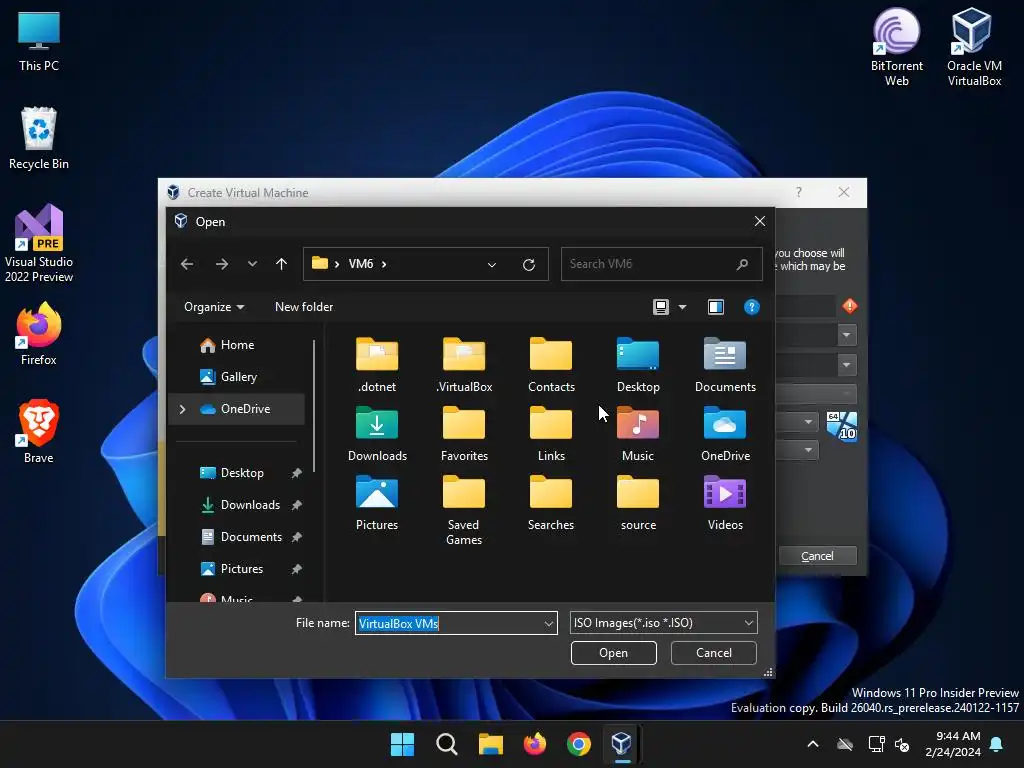
Task: Launch Chrome from taskbar
Action: 579,744
